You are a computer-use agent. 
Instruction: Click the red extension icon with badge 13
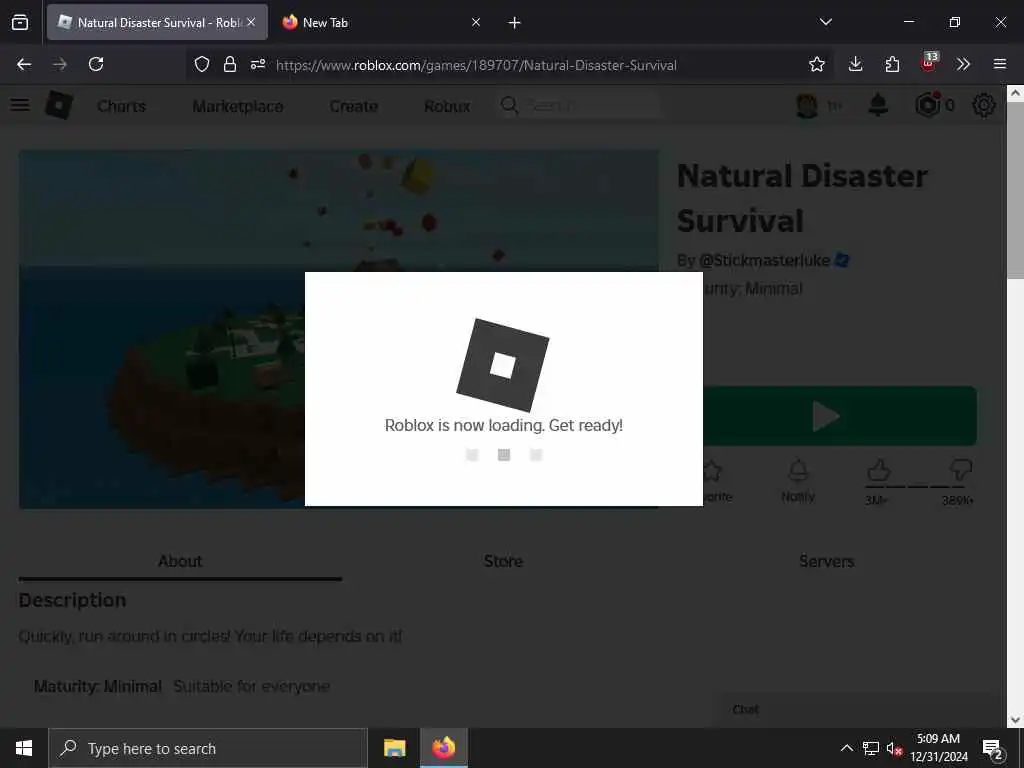[x=929, y=63]
